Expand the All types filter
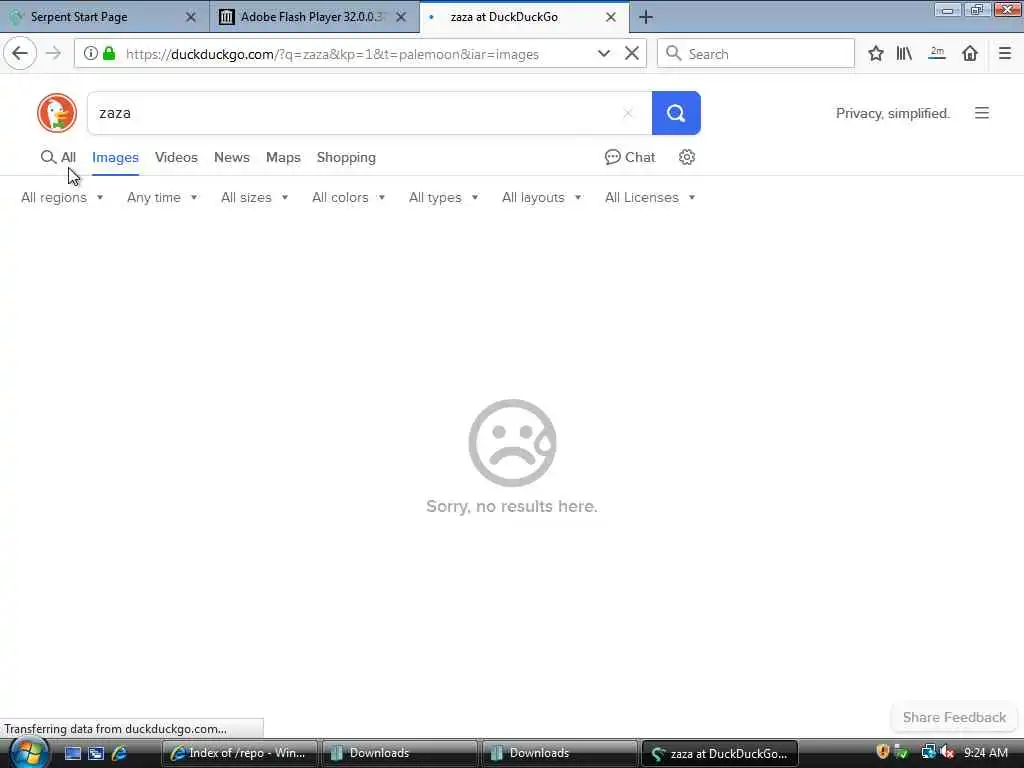 pyautogui.click(x=443, y=197)
